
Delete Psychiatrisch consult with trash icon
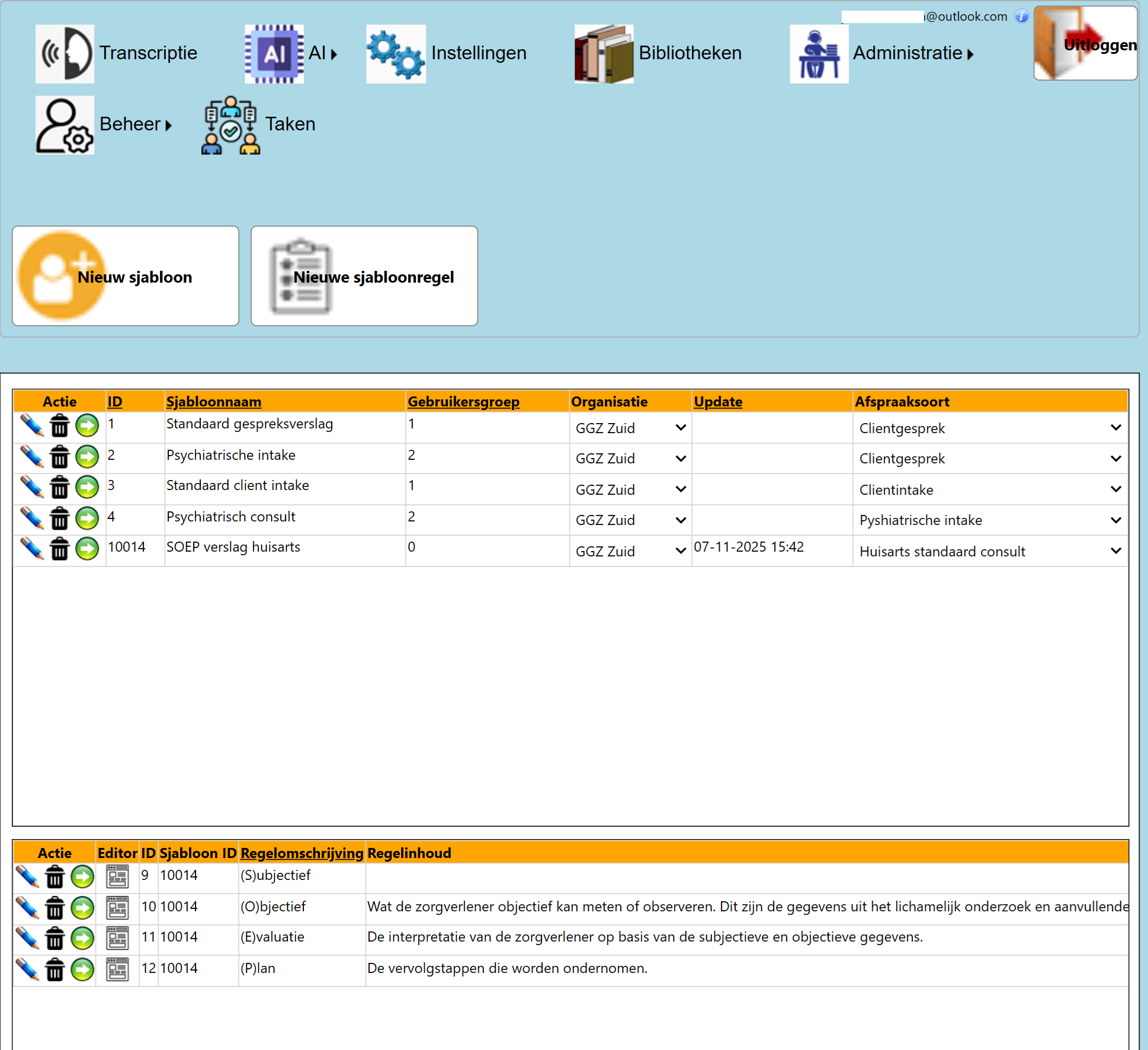[59, 518]
